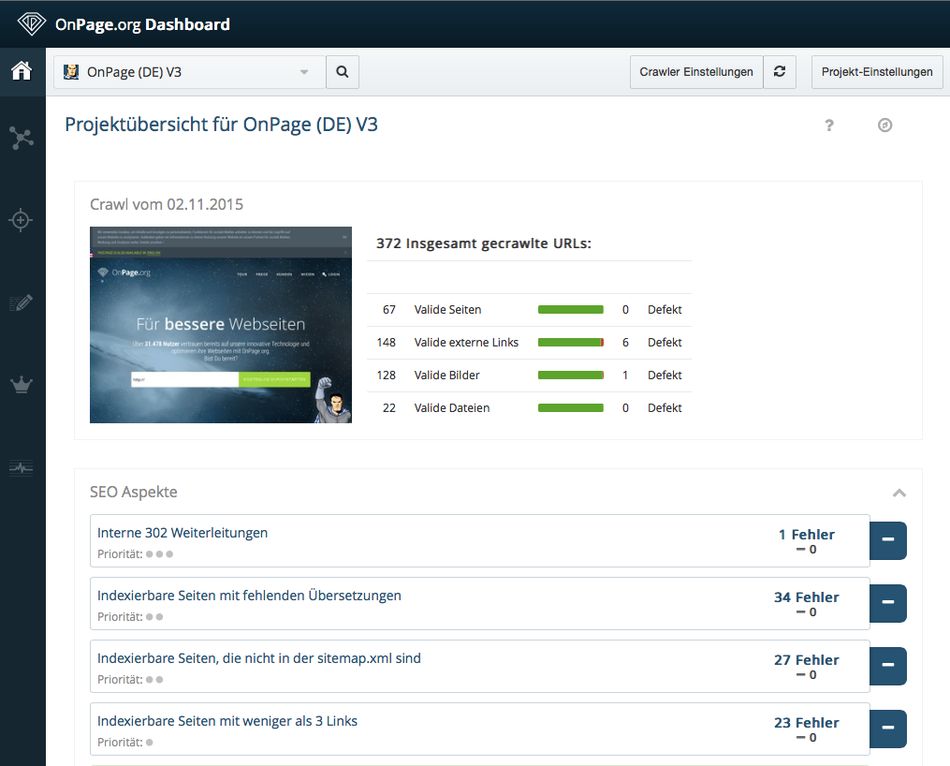950x766 pixels.
Task: Collapse the sitemap.xml row minus button
Action: (x=888, y=666)
